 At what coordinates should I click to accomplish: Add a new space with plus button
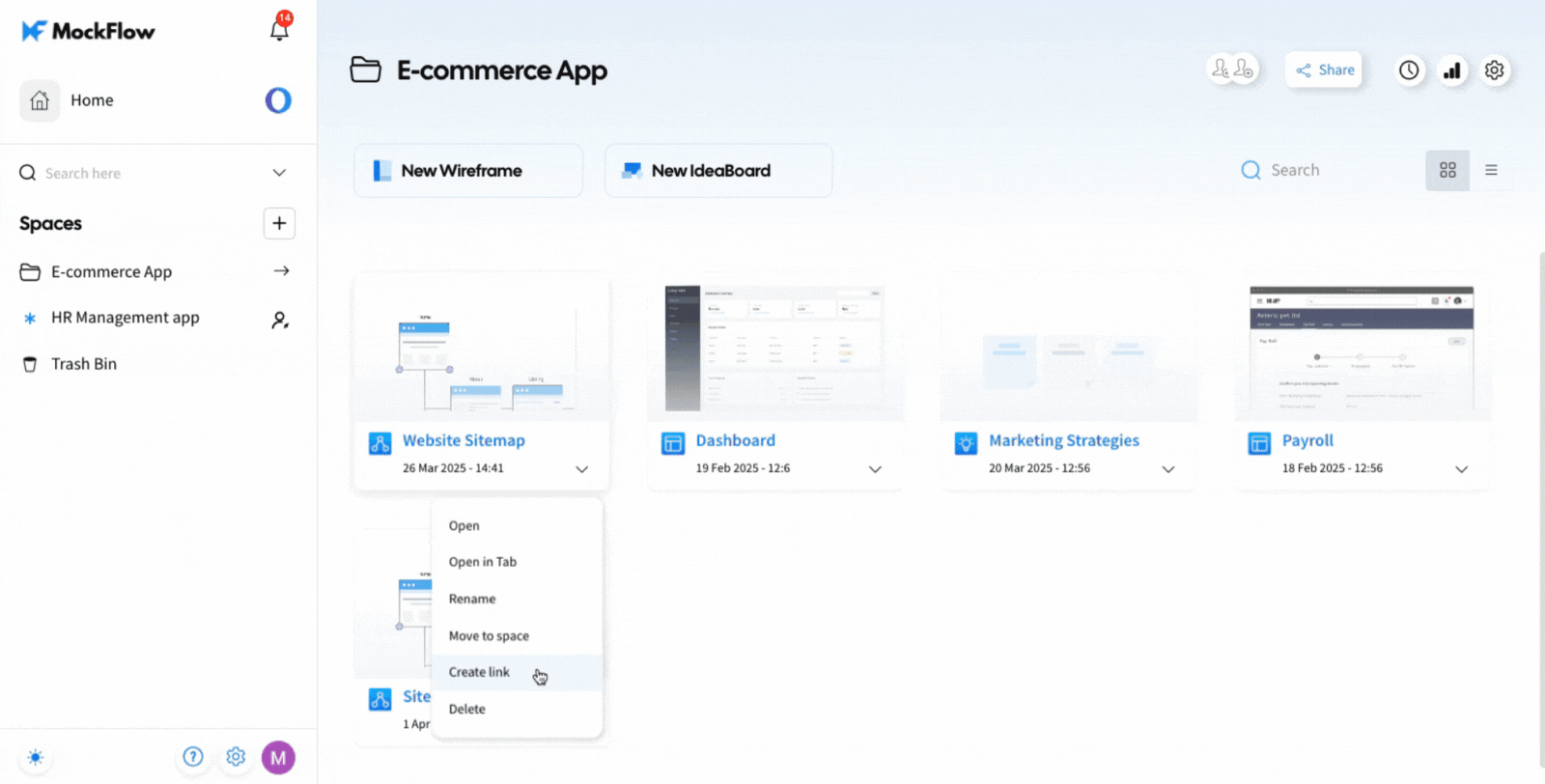pyautogui.click(x=279, y=223)
